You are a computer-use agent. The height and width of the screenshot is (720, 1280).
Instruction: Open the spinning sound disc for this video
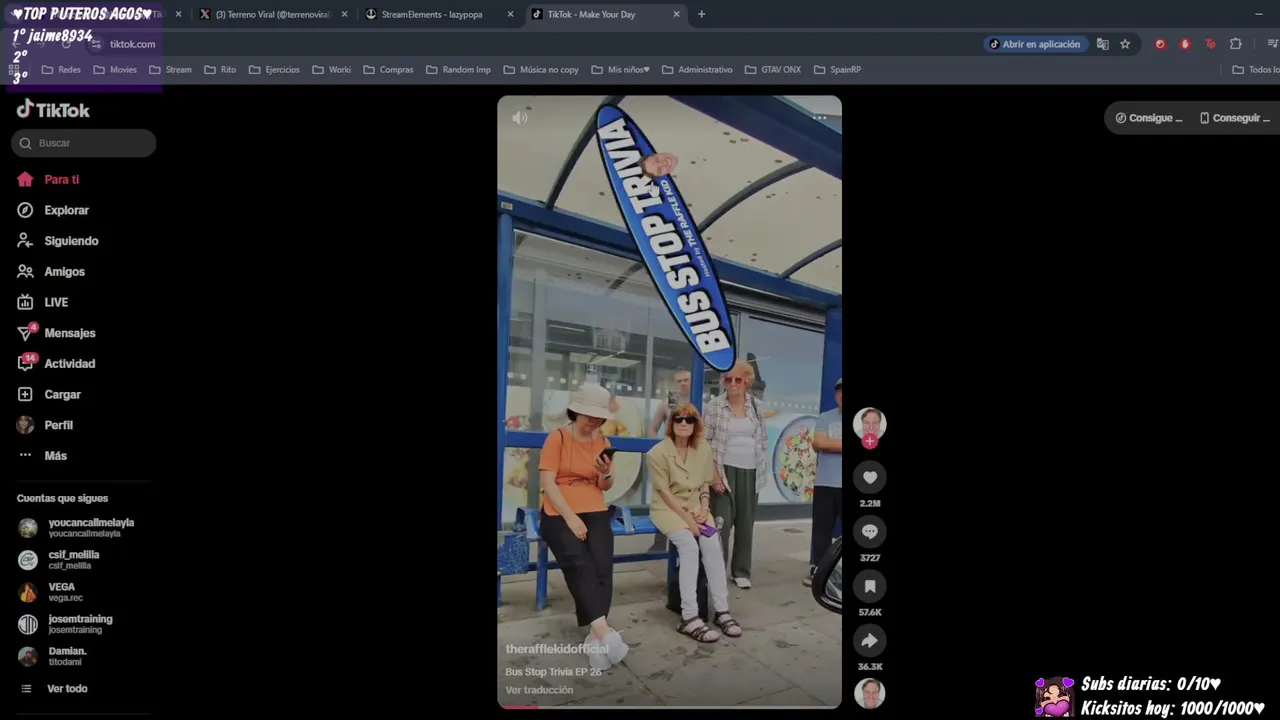pyautogui.click(x=870, y=693)
